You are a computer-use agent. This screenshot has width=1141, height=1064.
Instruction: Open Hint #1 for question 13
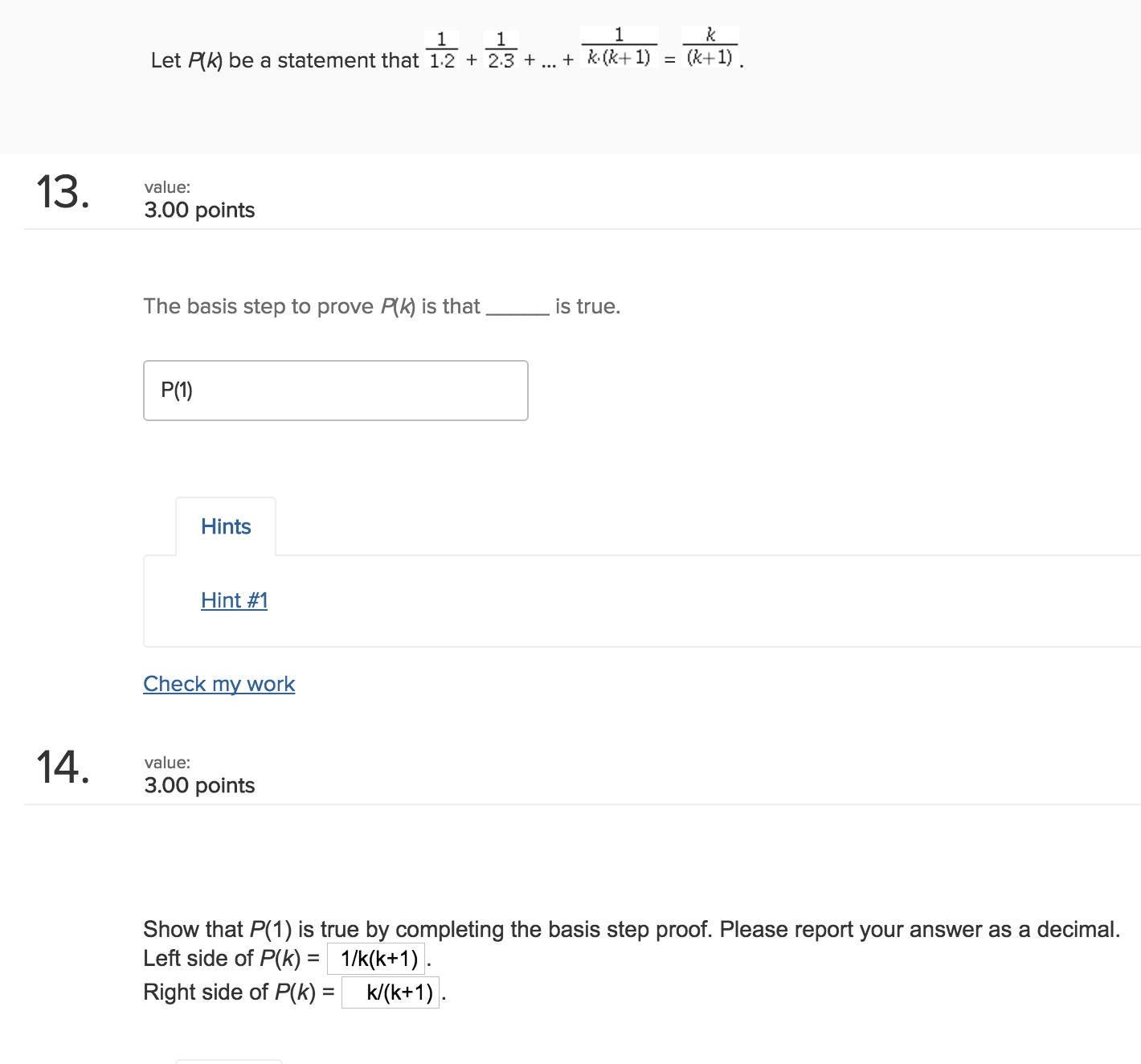tap(235, 600)
